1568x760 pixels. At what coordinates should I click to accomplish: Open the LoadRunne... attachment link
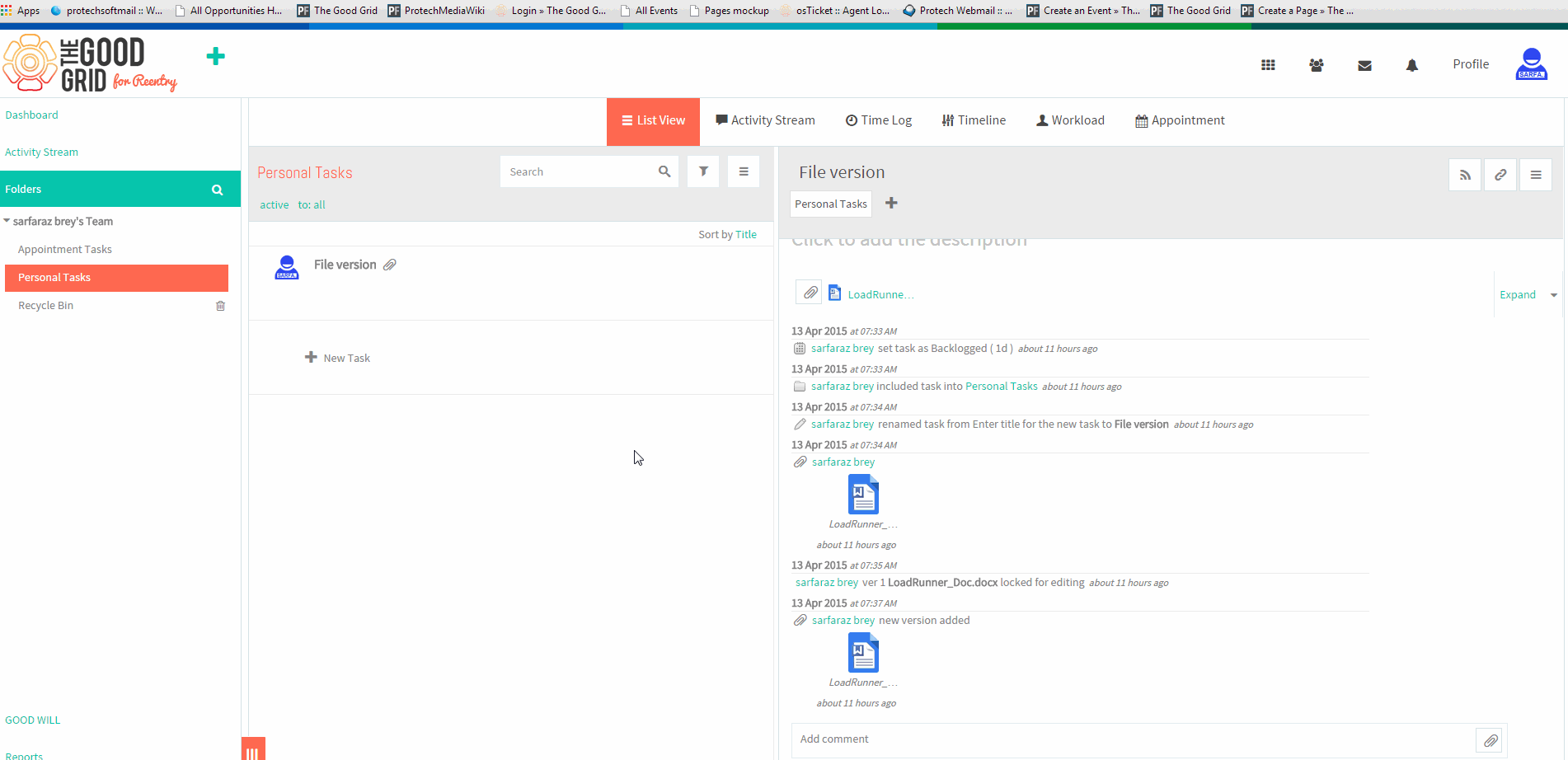click(x=880, y=295)
